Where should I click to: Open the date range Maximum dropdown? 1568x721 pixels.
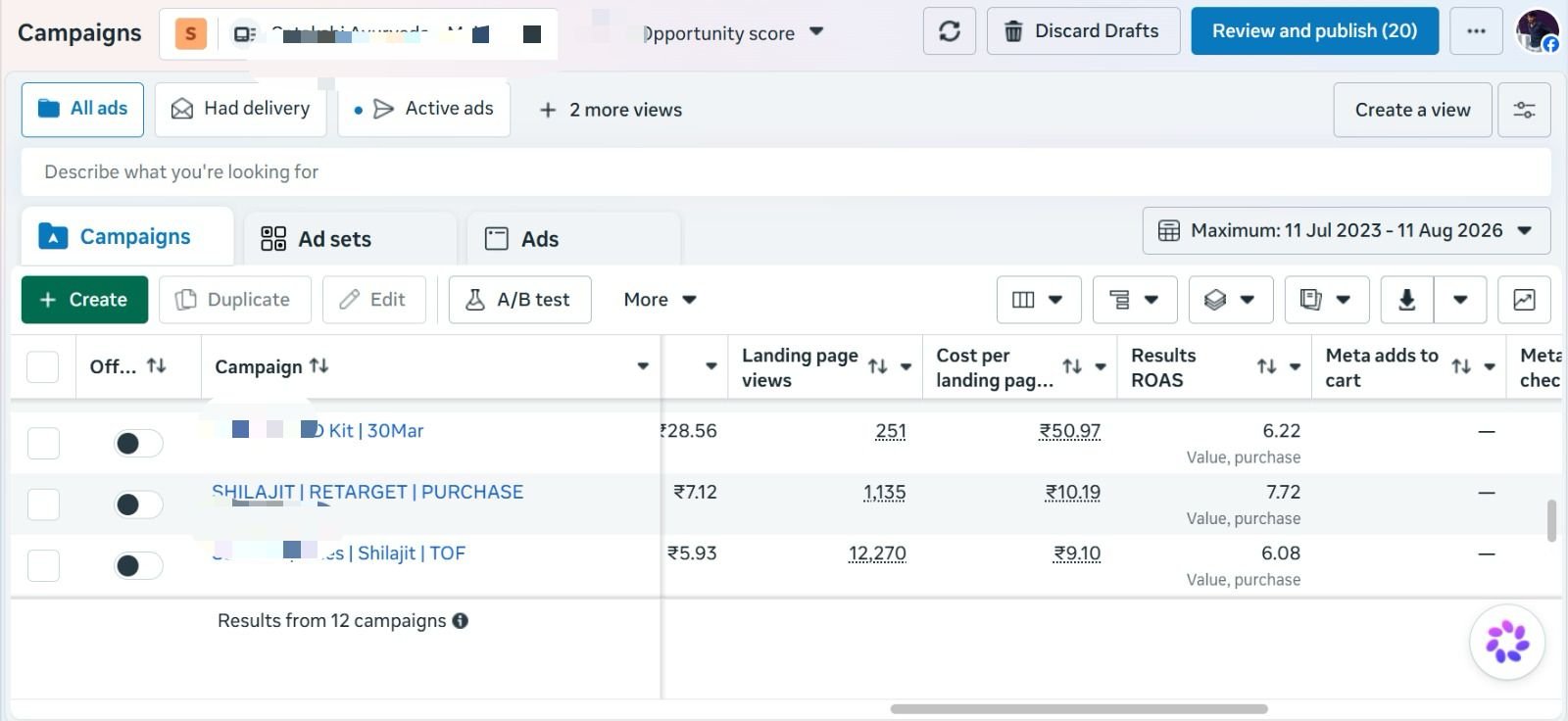(1347, 231)
